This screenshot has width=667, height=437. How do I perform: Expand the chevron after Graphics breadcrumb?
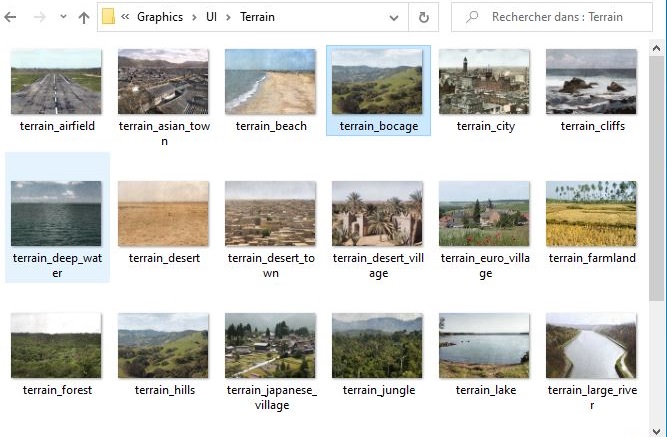(x=194, y=17)
